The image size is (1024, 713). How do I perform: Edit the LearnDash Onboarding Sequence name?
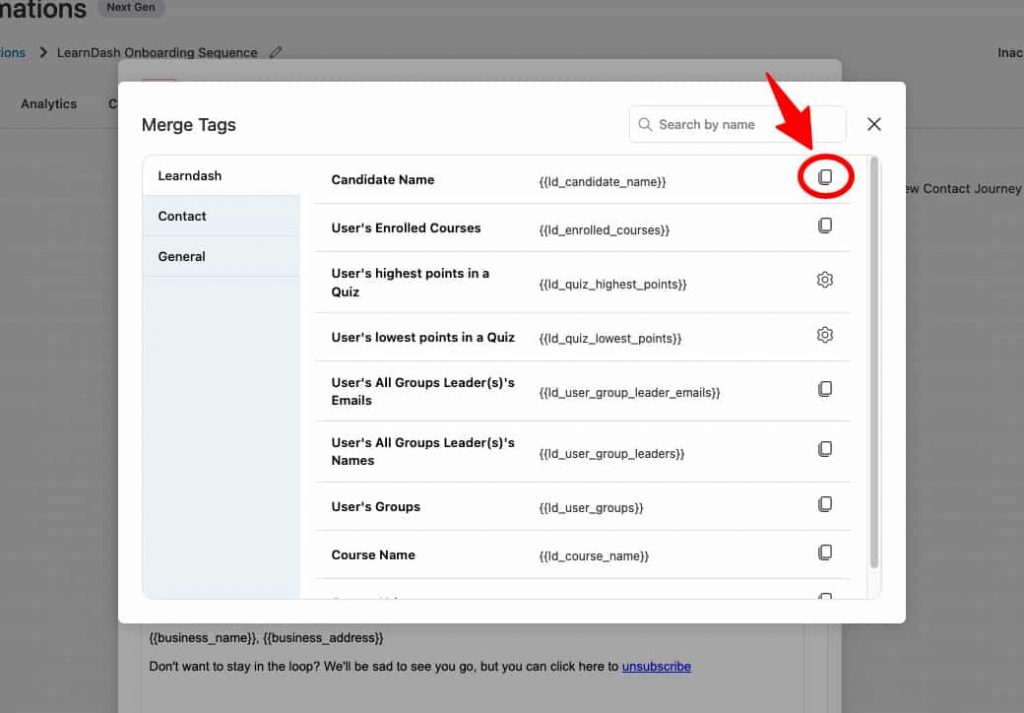click(x=276, y=52)
